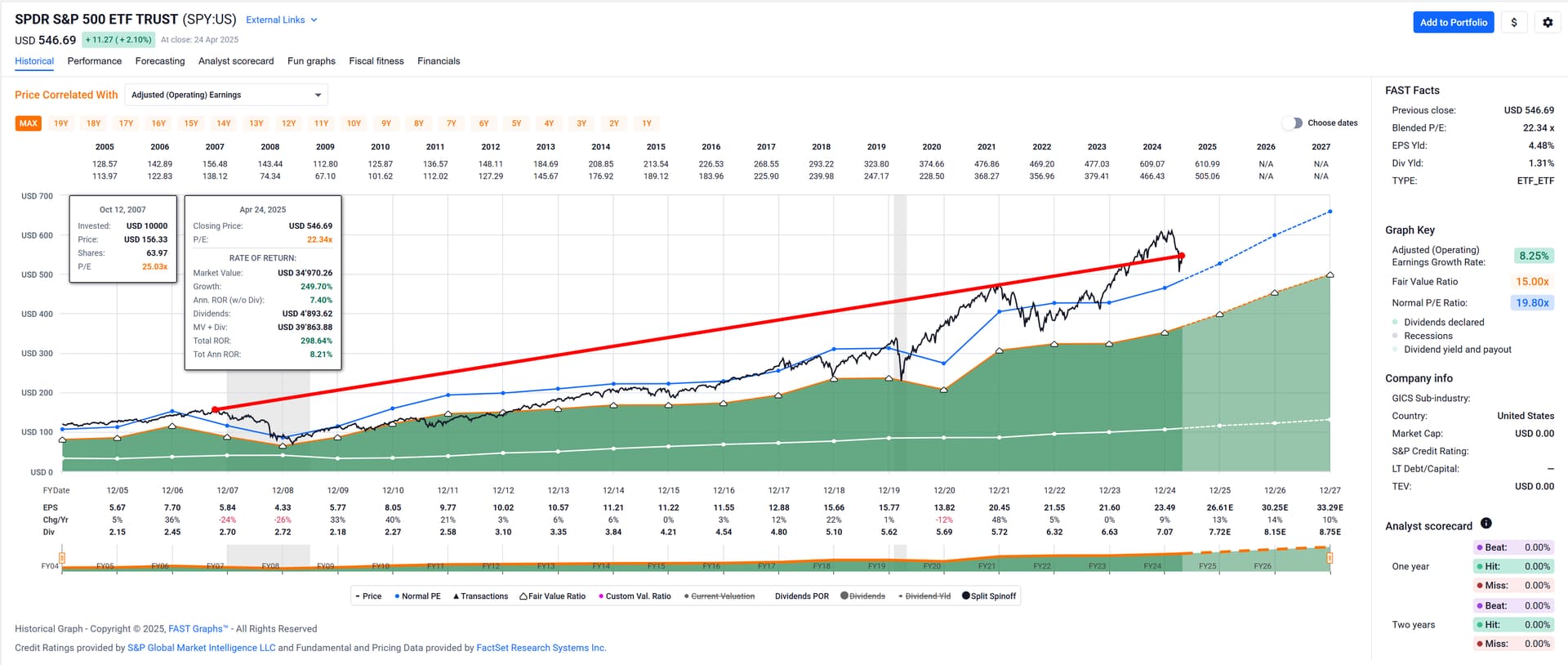Choose the 15Y time range
Viewport: 1568px width, 665px height.
pos(191,123)
